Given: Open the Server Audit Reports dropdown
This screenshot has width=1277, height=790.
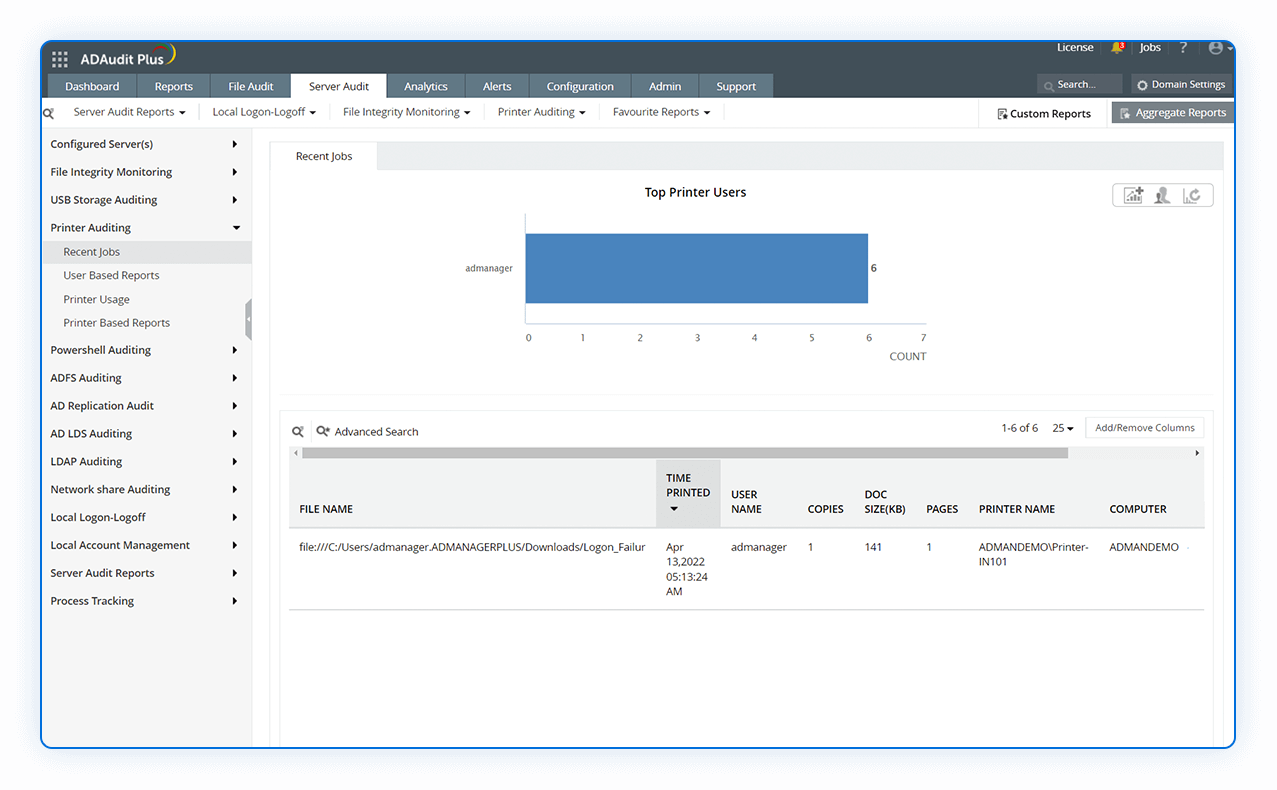Looking at the screenshot, I should [129, 112].
